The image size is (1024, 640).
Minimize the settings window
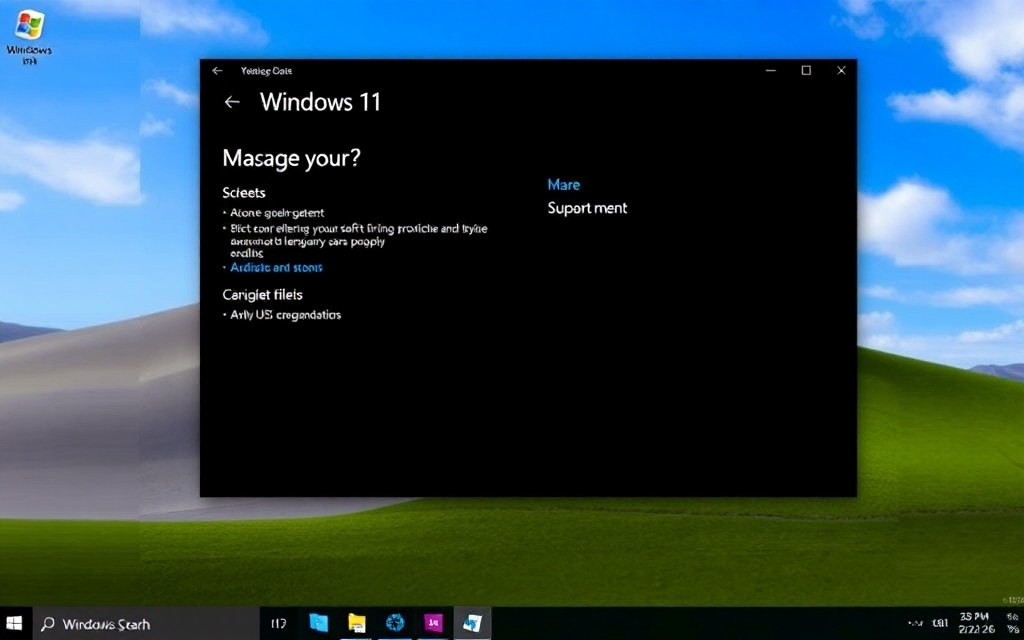click(771, 71)
